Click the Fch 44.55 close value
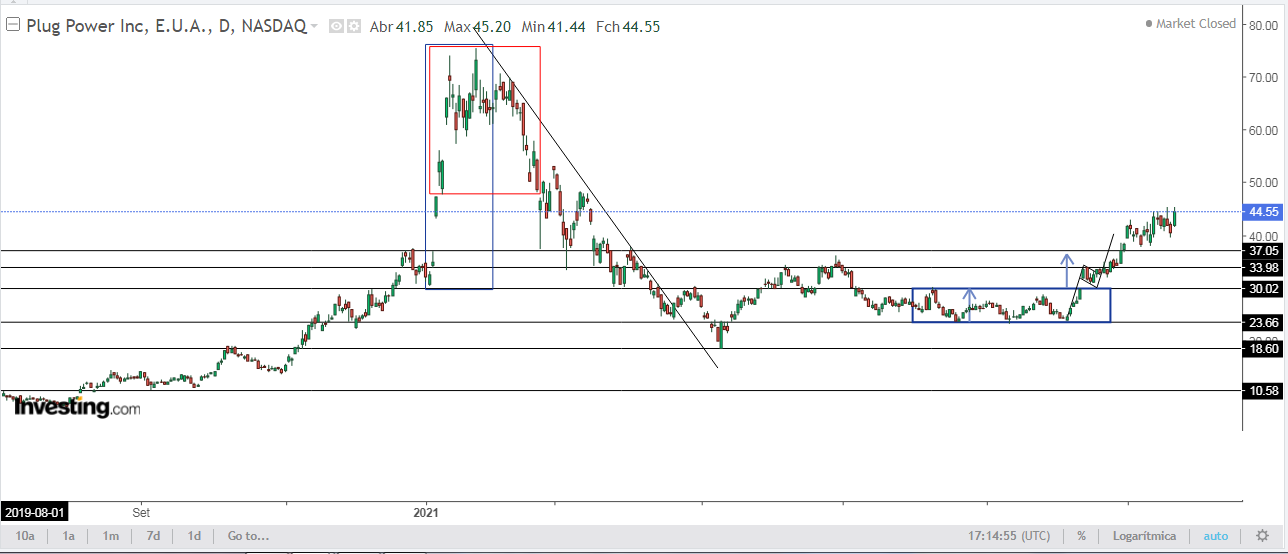The image size is (1288, 554). pos(627,27)
